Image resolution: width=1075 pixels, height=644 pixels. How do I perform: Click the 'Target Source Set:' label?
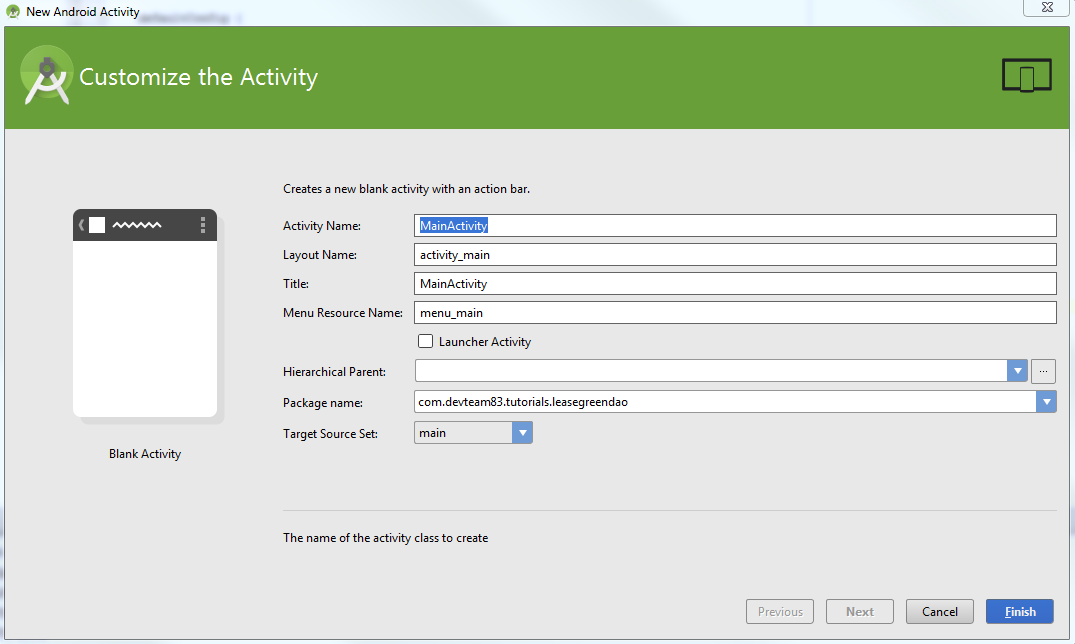coord(330,433)
